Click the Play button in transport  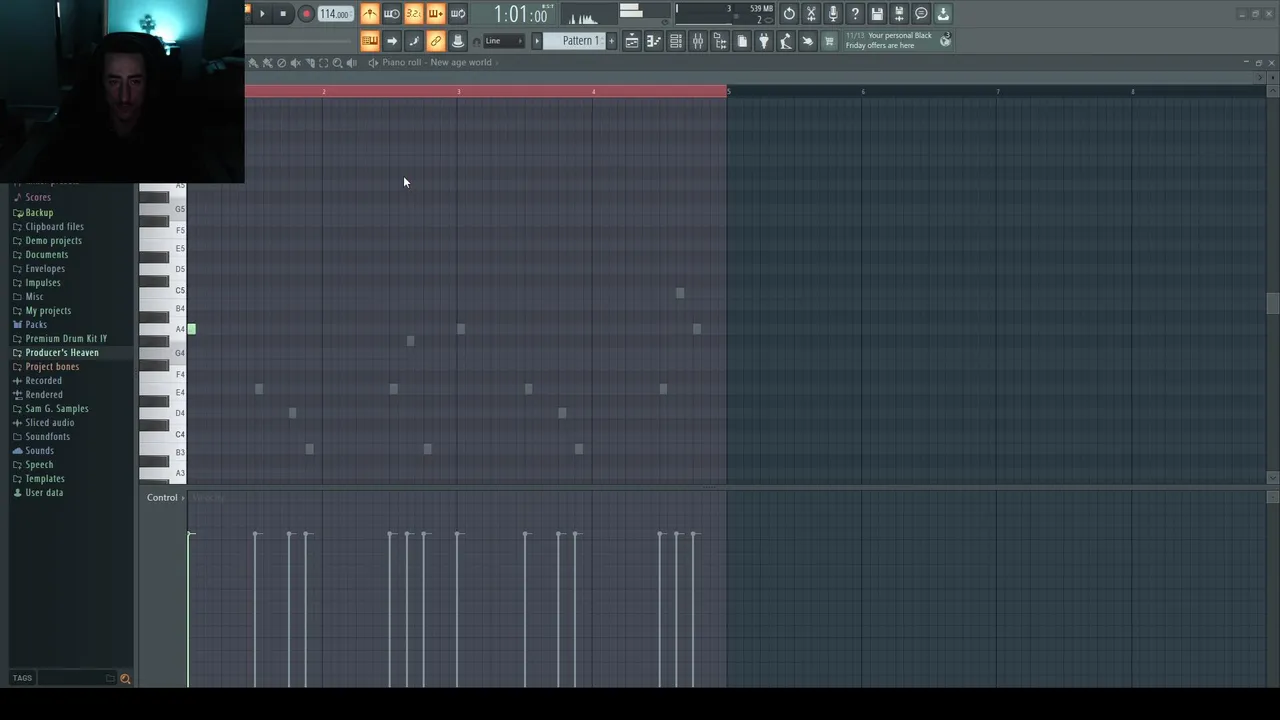[x=262, y=14]
